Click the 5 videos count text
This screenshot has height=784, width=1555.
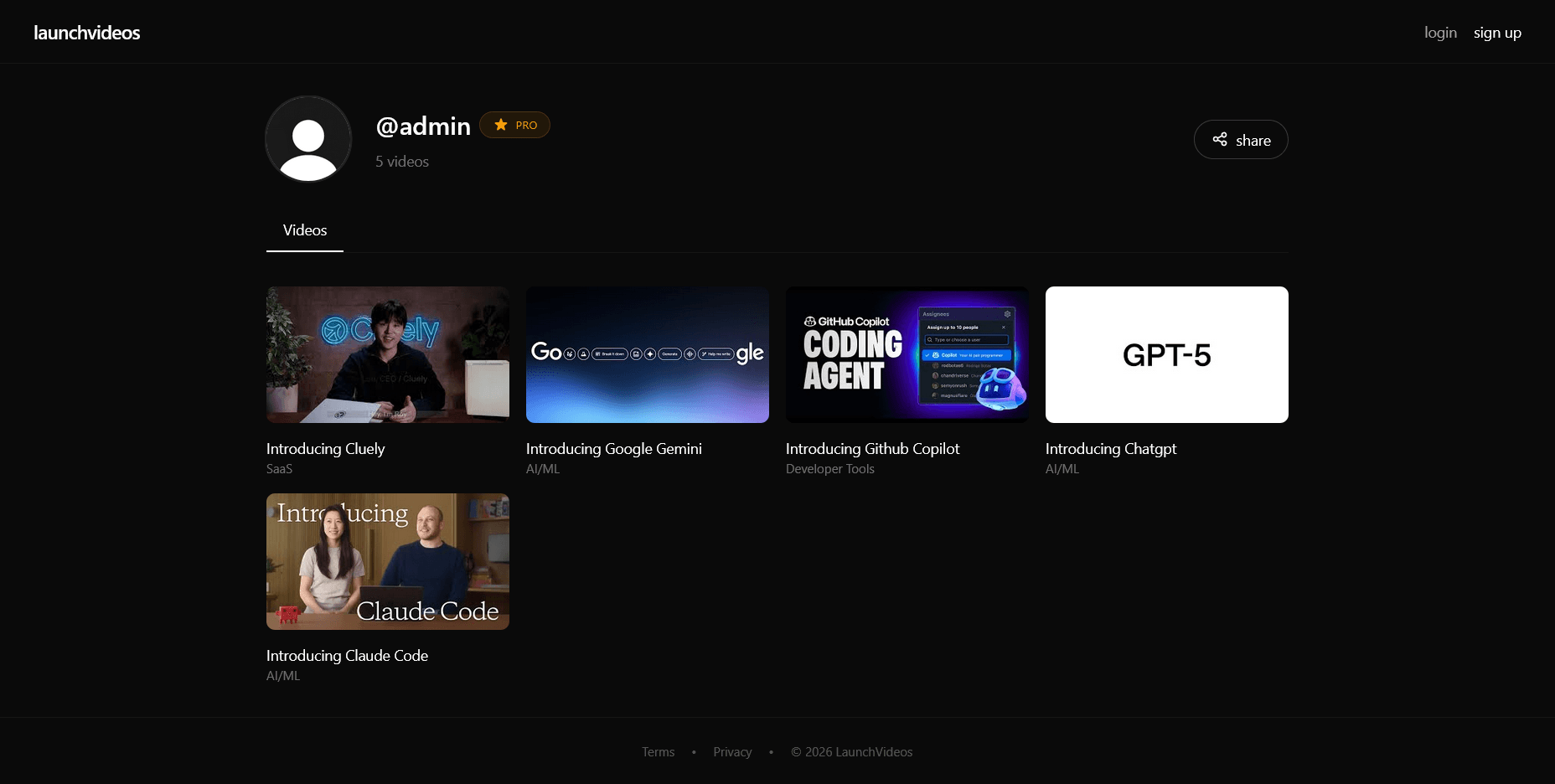coord(401,161)
